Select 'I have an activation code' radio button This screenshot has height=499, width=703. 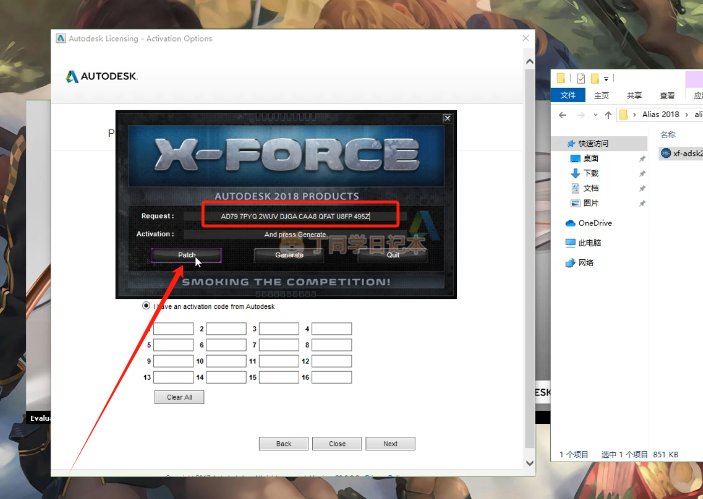[x=146, y=306]
